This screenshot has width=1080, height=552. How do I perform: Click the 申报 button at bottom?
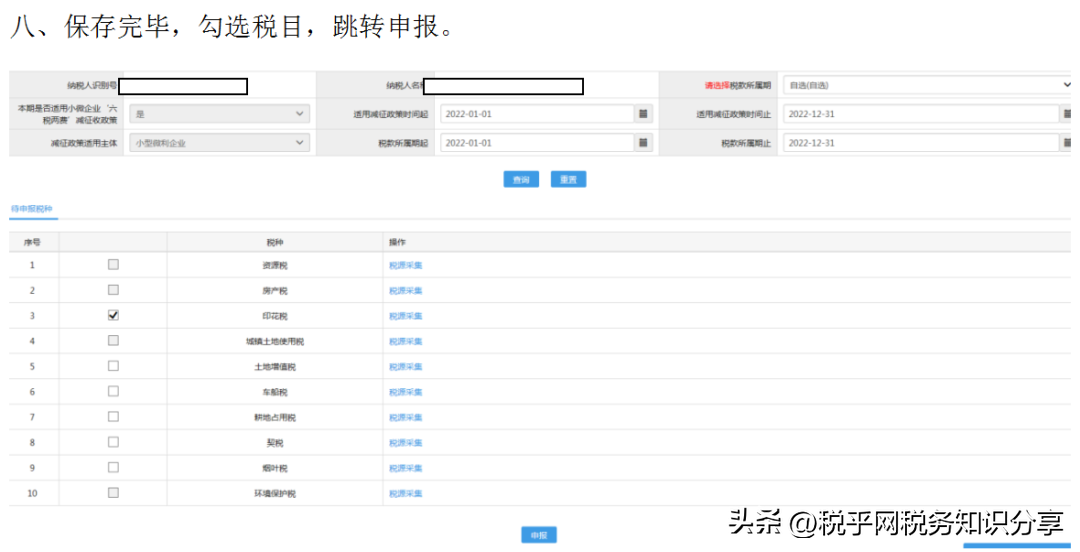(x=539, y=535)
